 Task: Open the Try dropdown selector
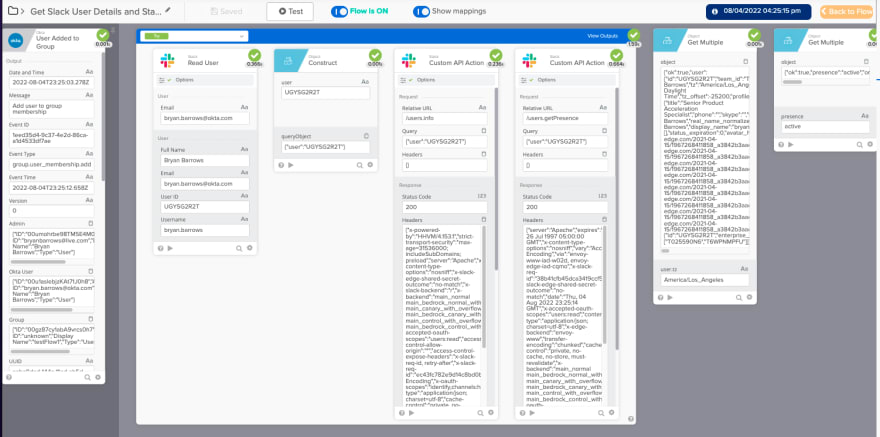click(x=194, y=36)
